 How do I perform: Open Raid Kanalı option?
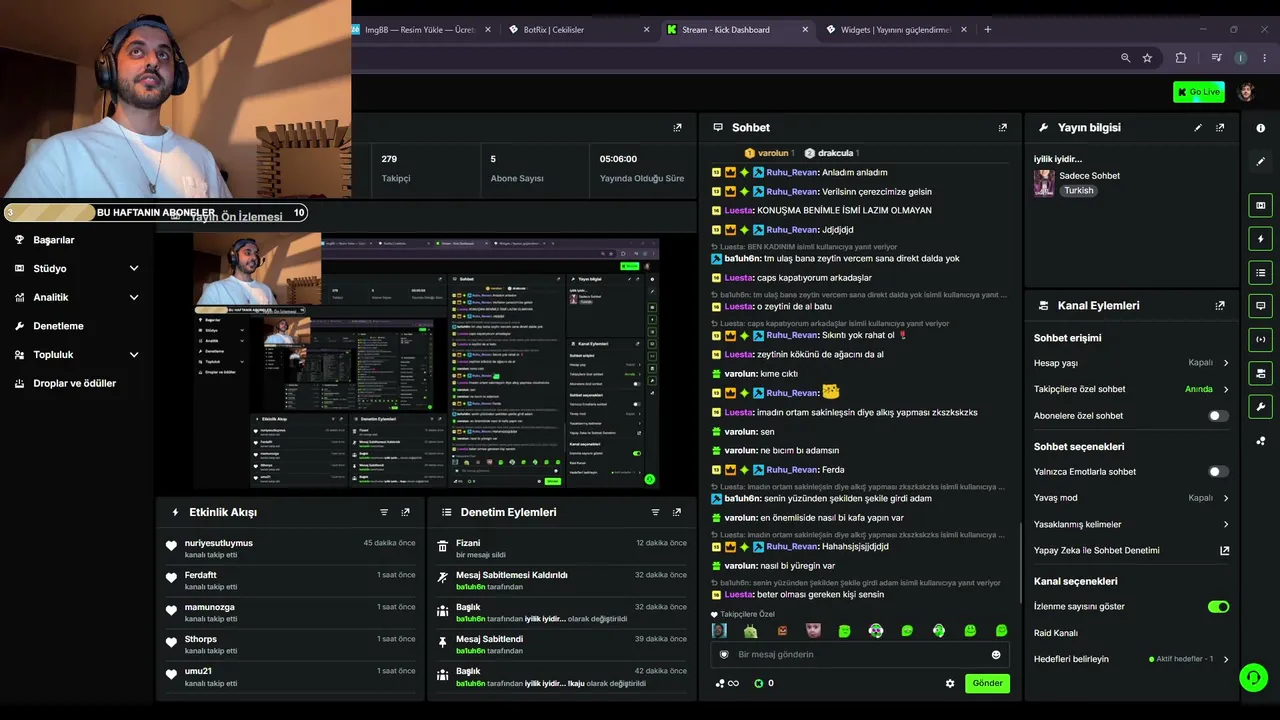(1056, 633)
